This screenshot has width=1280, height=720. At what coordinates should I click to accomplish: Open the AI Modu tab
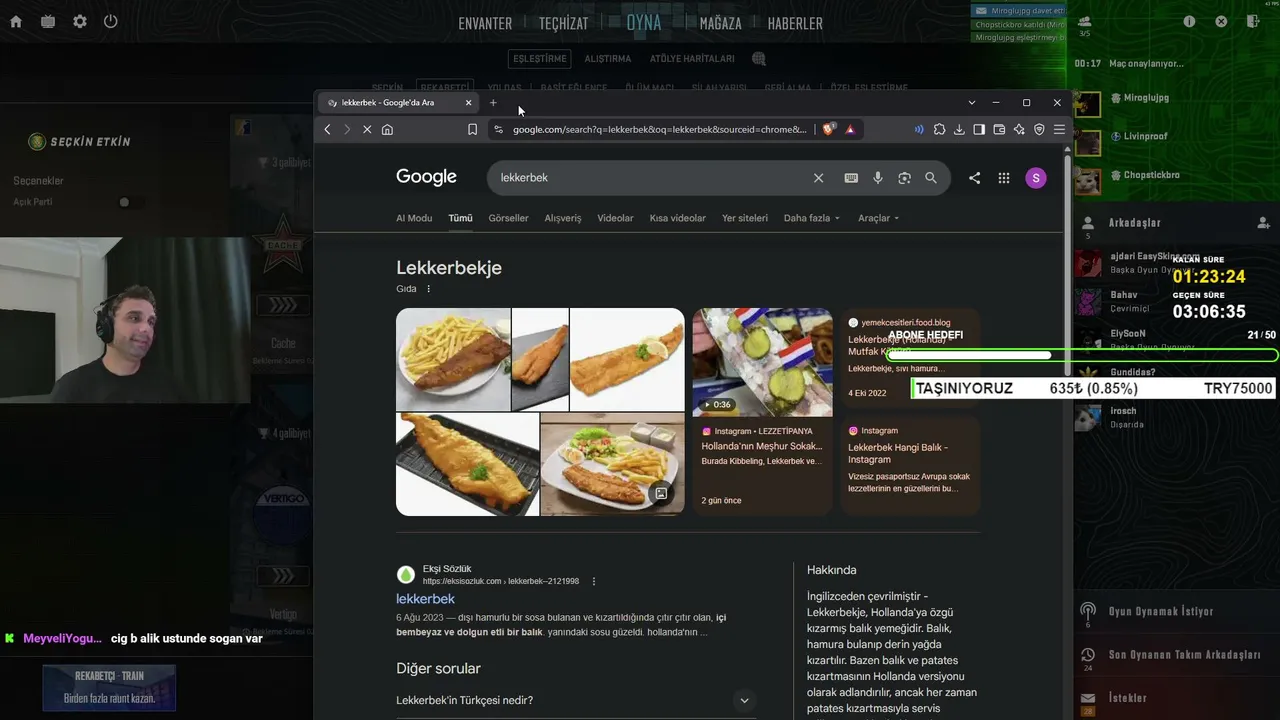pyautogui.click(x=414, y=218)
